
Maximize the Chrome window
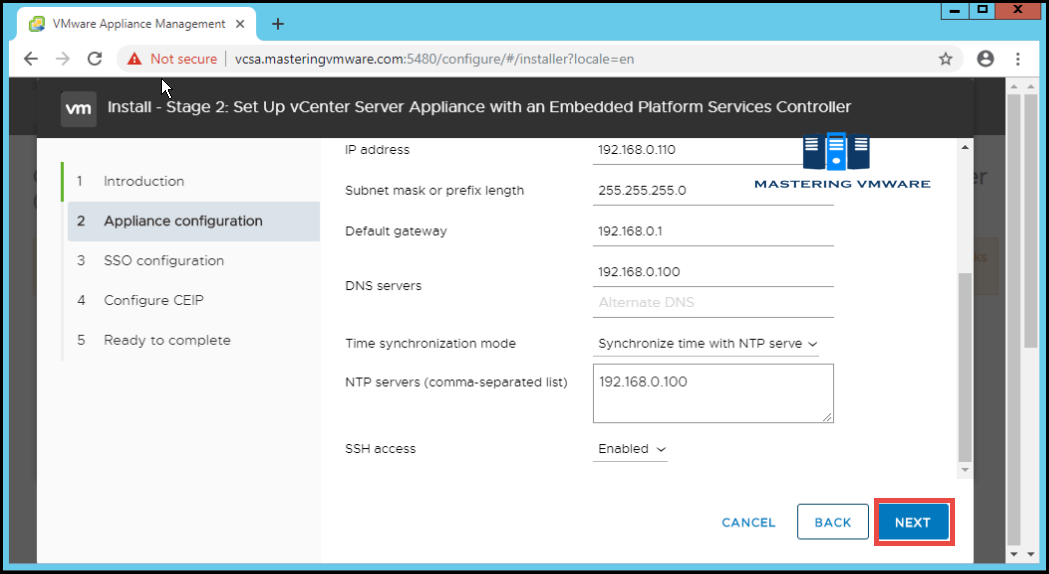(982, 10)
